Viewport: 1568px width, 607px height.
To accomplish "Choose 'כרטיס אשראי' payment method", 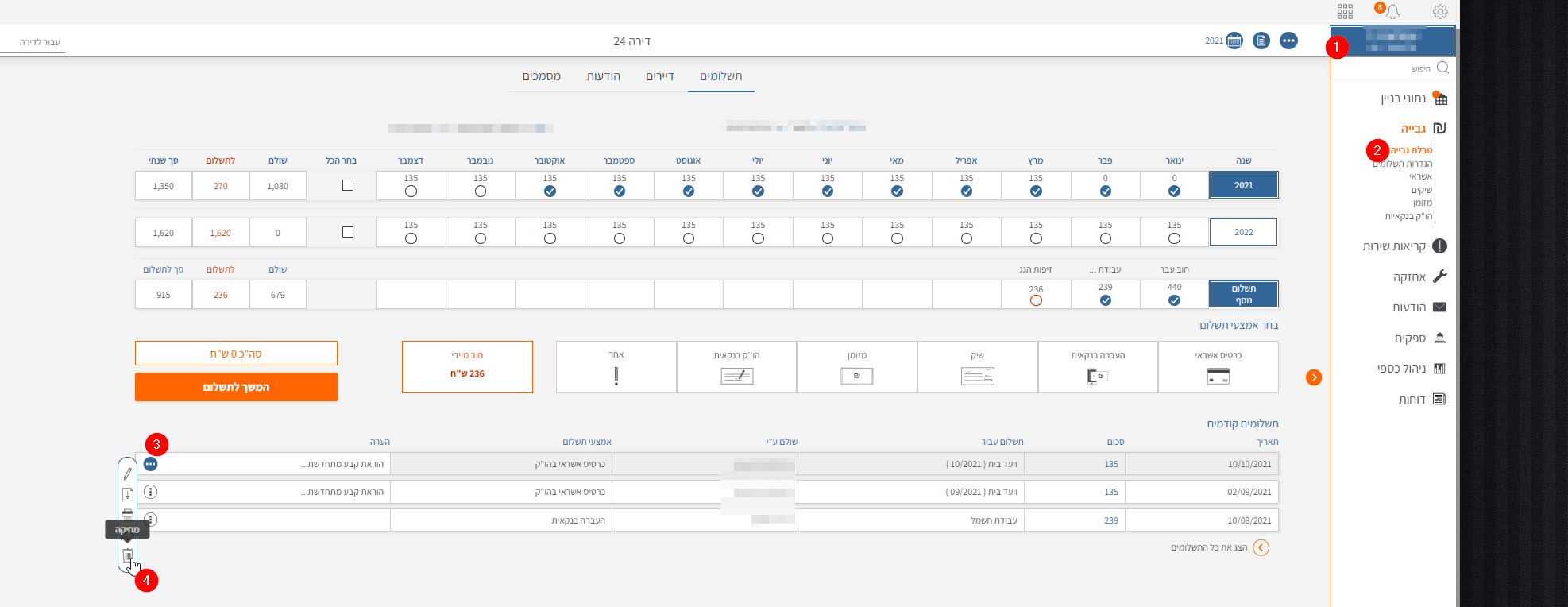I will 1218,367.
